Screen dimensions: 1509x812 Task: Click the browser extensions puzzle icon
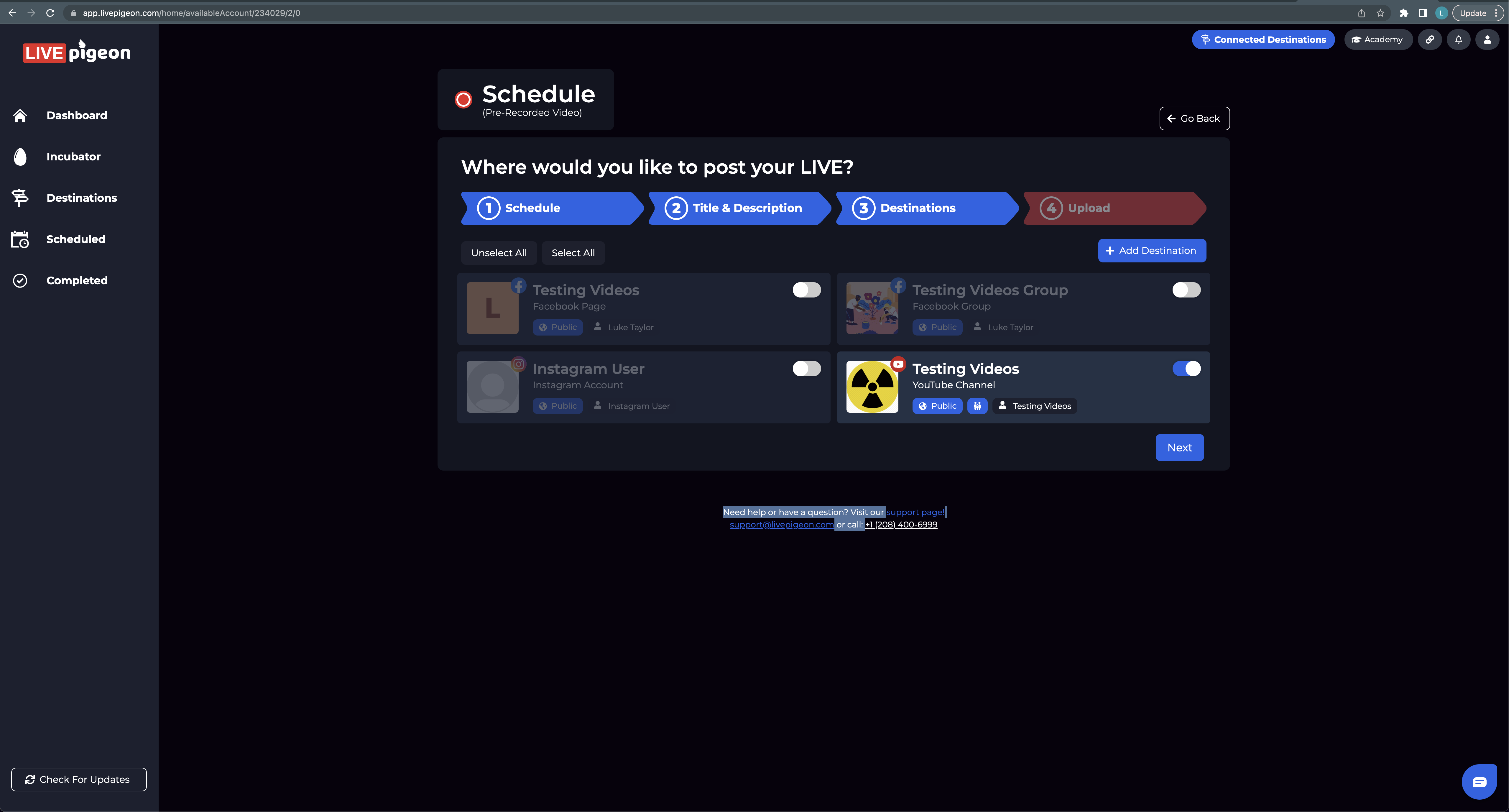click(x=1403, y=13)
